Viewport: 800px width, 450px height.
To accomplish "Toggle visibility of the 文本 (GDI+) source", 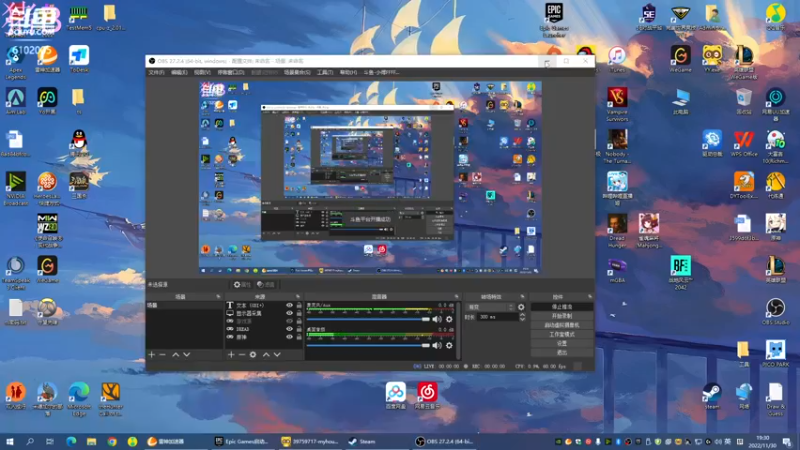I will pyautogui.click(x=289, y=305).
